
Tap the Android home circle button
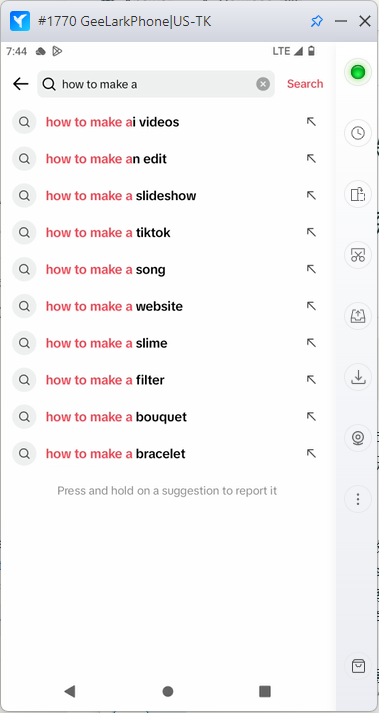pyautogui.click(x=168, y=691)
